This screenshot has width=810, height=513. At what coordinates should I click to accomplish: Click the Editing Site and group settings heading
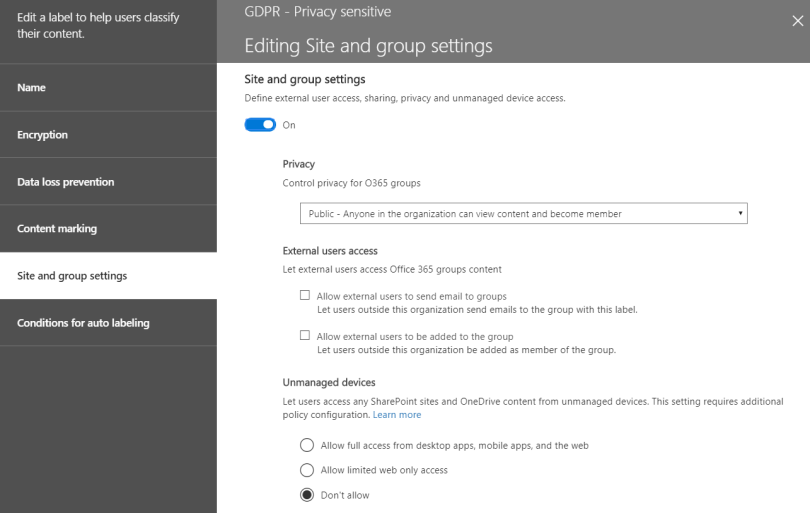(x=368, y=46)
